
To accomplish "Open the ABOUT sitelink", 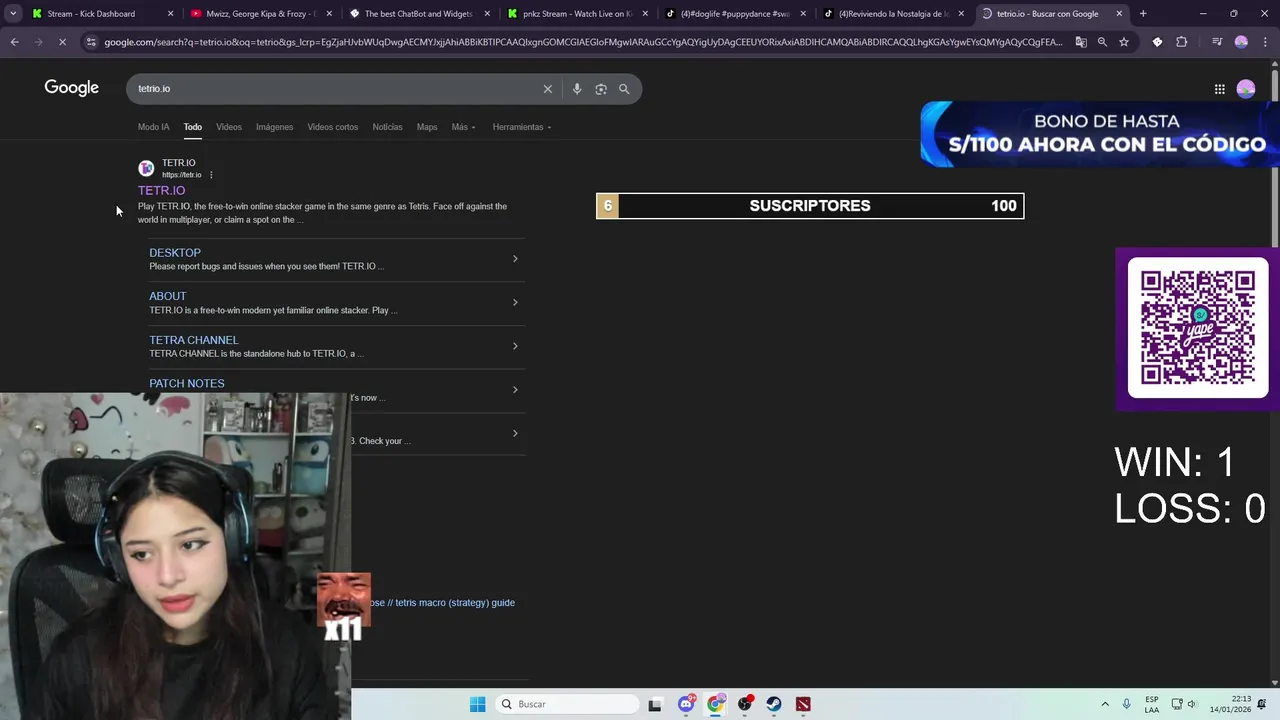I will [168, 296].
